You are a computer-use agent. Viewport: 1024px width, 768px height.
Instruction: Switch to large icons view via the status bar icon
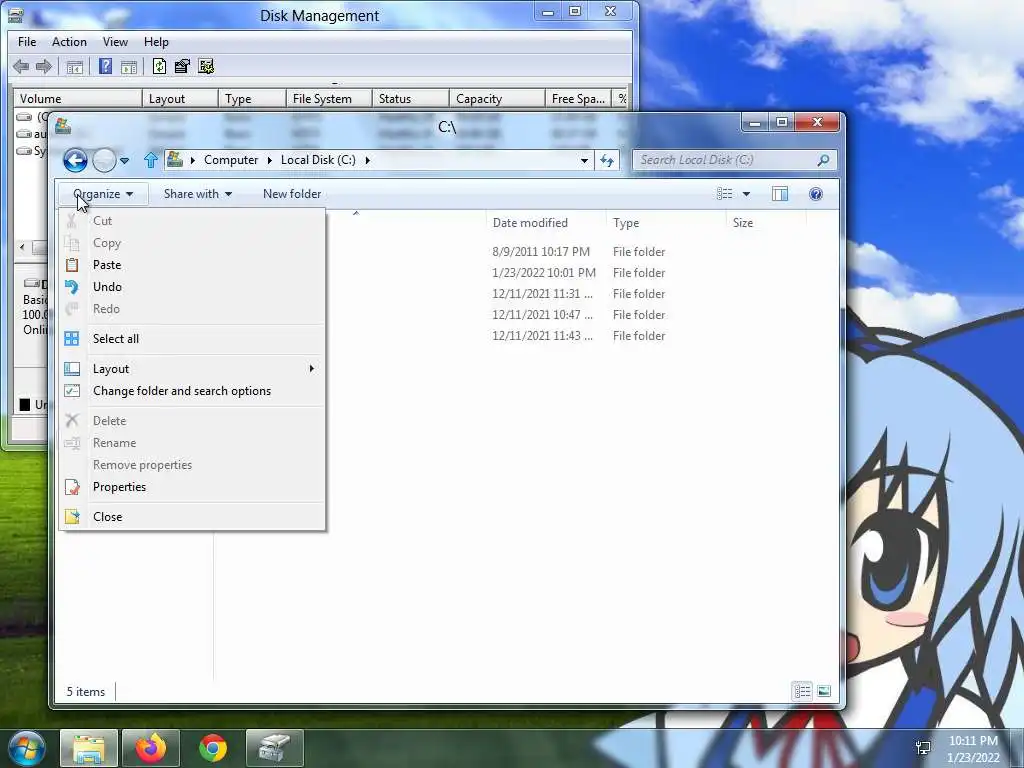pos(824,691)
